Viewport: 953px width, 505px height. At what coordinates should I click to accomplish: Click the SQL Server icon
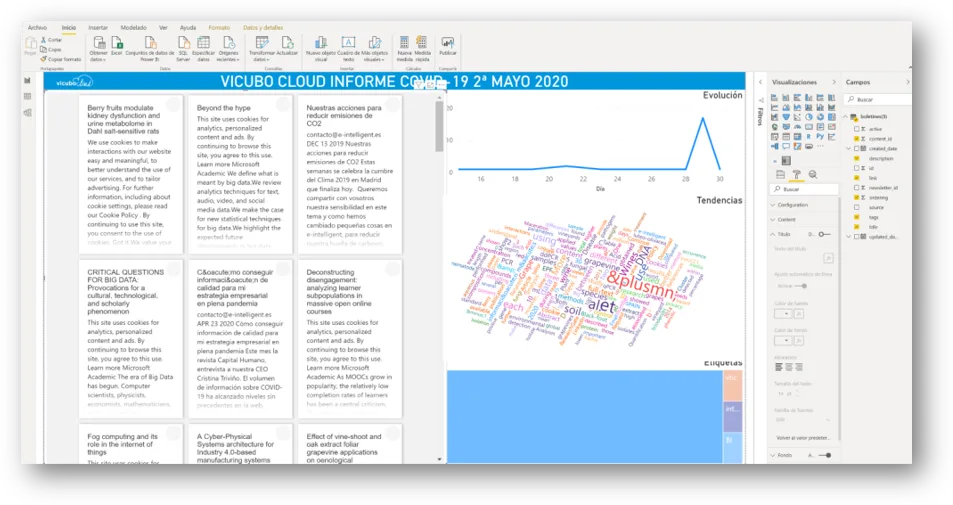pyautogui.click(x=183, y=43)
